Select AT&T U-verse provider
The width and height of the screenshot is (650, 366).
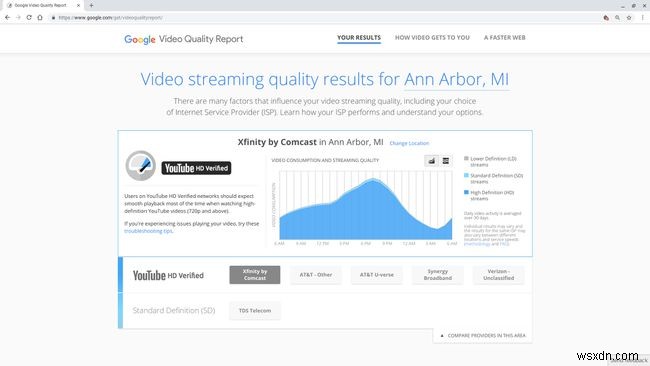click(x=376, y=275)
